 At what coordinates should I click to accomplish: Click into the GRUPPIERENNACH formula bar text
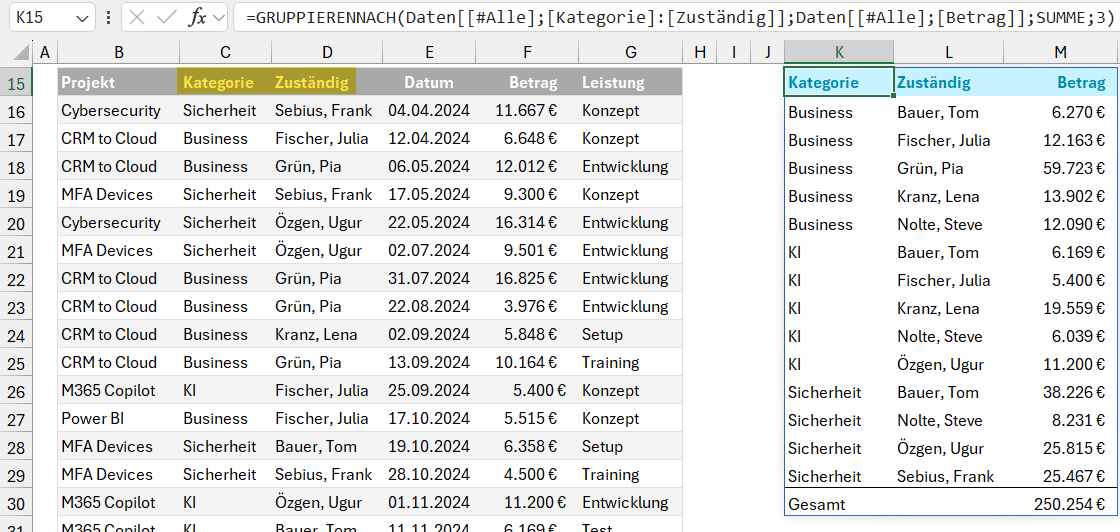point(679,18)
